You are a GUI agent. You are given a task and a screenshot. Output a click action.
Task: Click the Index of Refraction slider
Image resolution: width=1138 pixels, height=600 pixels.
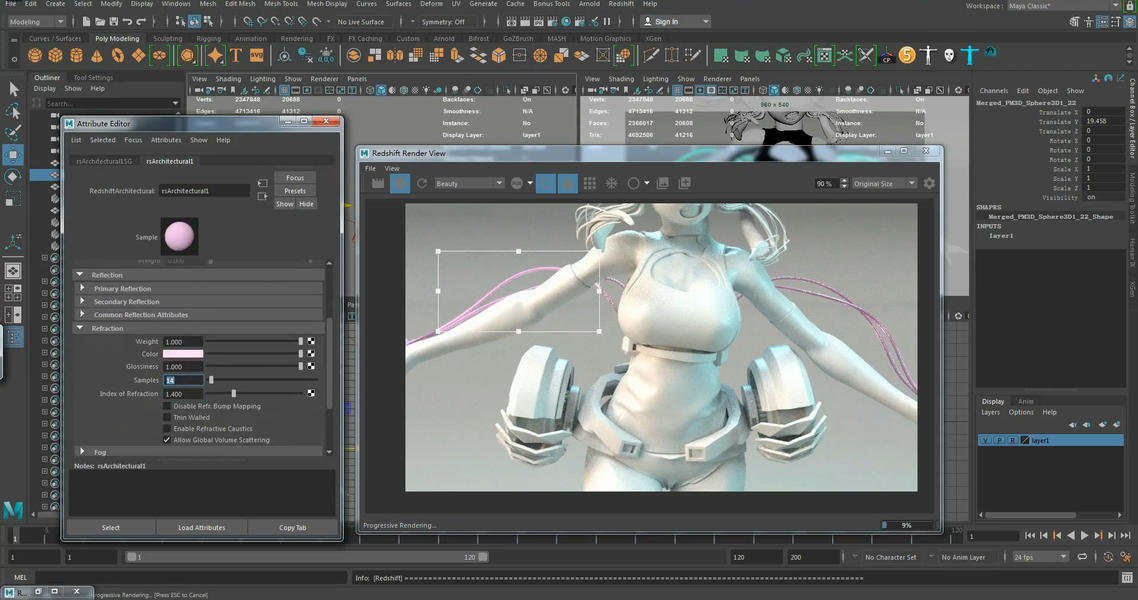click(254, 393)
